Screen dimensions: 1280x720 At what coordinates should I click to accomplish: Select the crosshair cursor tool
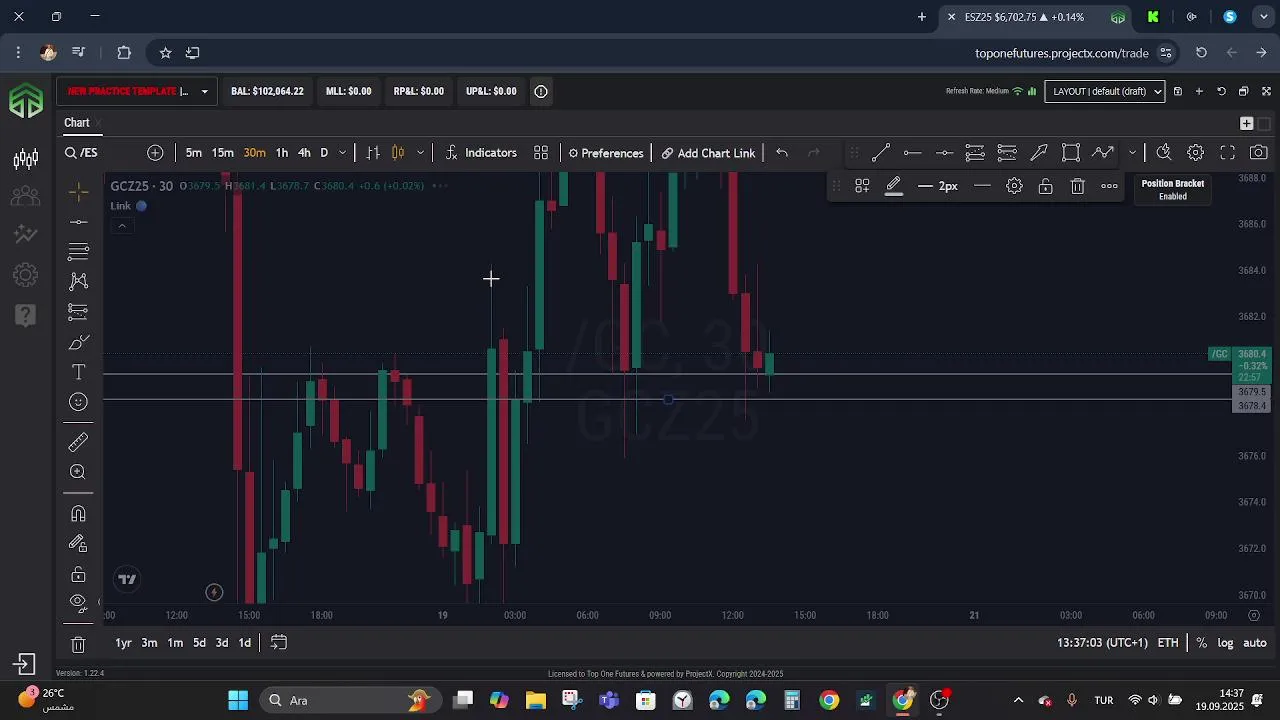[78, 191]
